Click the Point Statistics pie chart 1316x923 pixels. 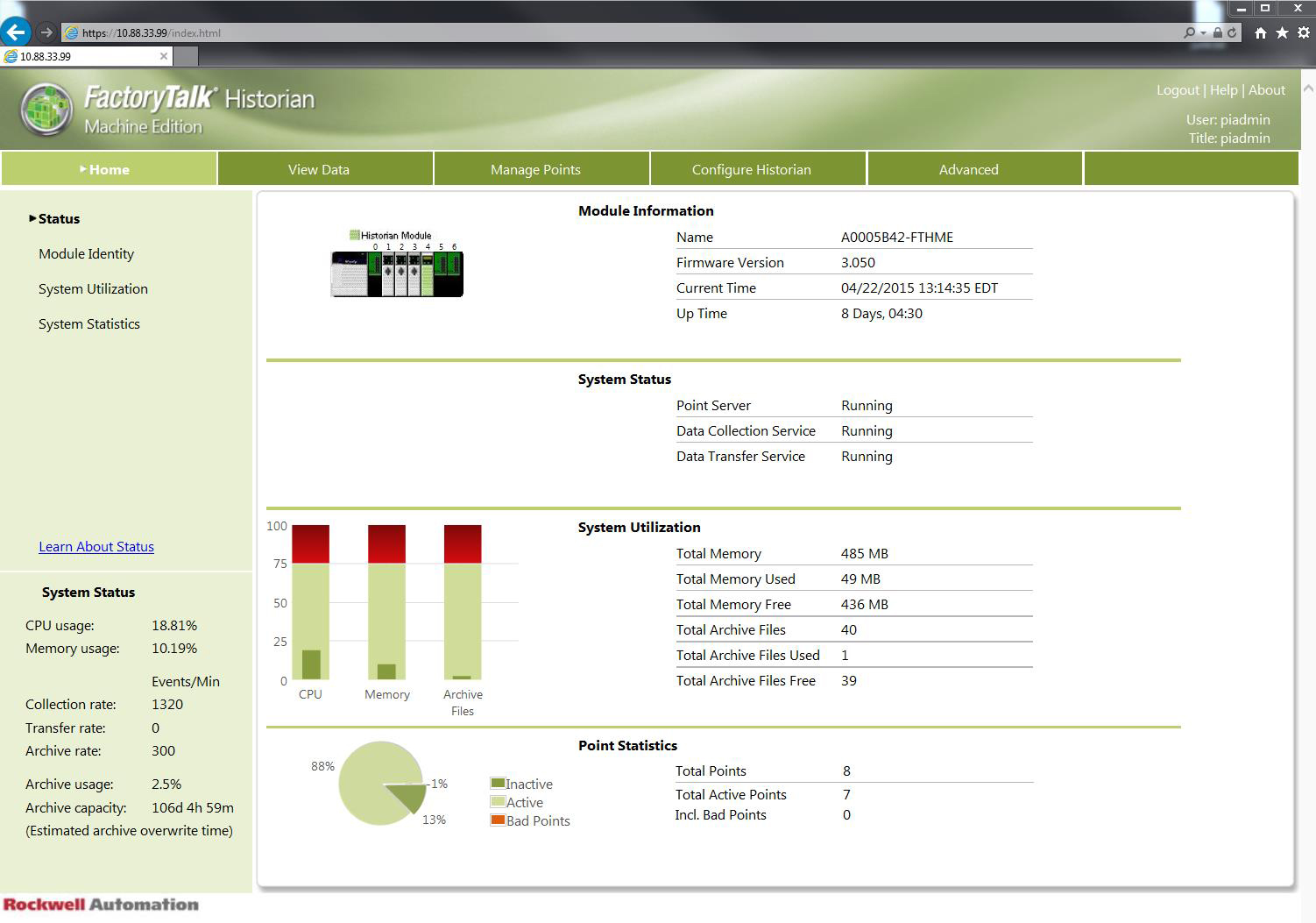(383, 783)
